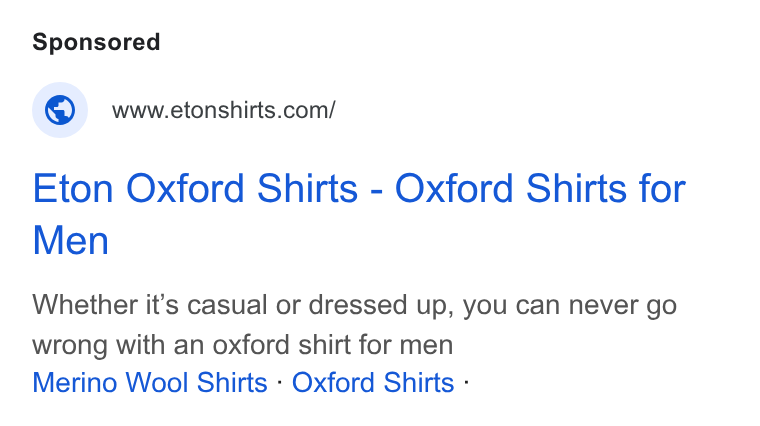This screenshot has width=760, height=426.
Task: Visit the Merino Wool Shirts sitelink
Action: [x=150, y=382]
